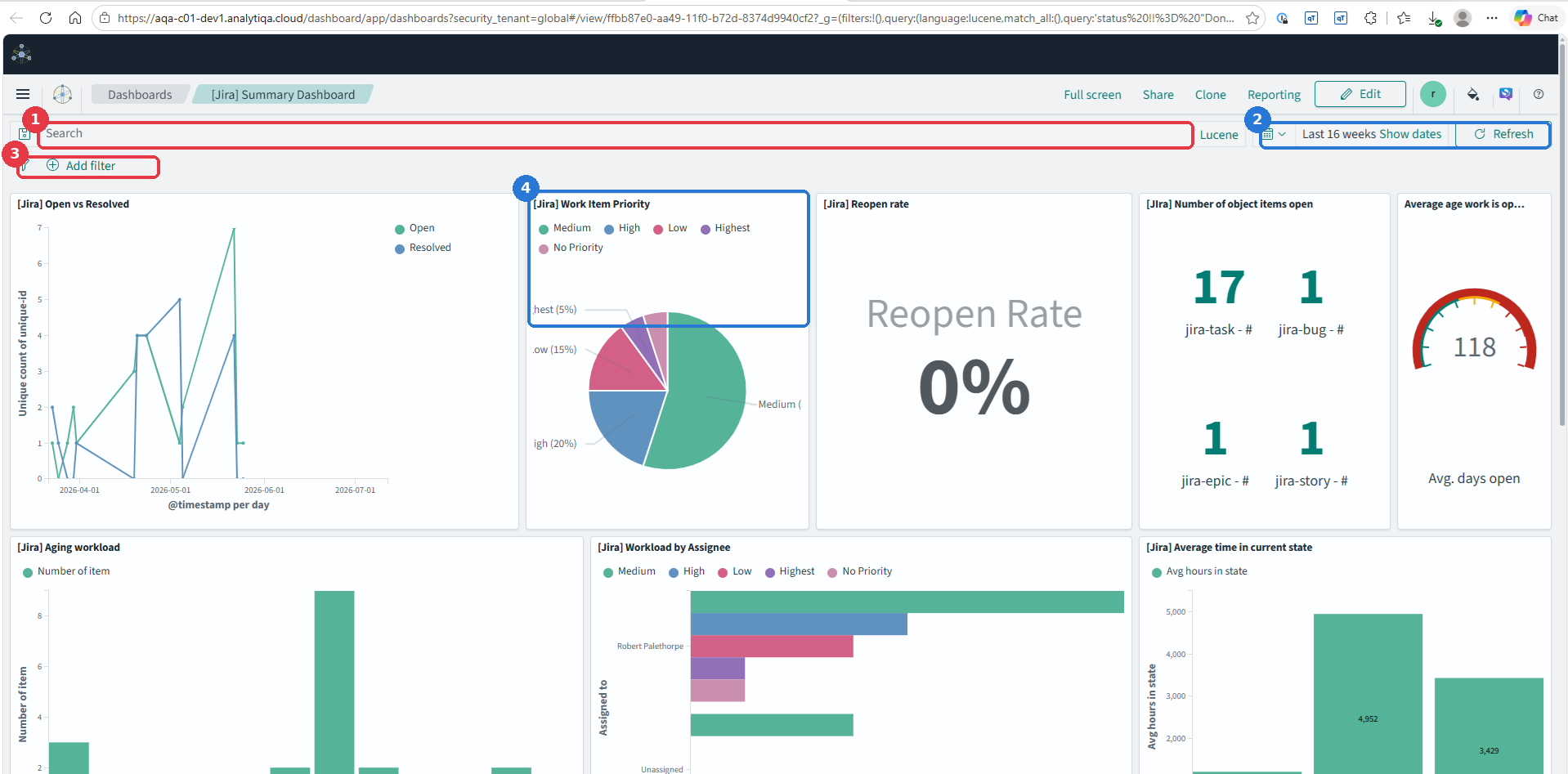Toggle the Open series in Open vs Resolved legend
The image size is (1568, 774).
[x=414, y=228]
